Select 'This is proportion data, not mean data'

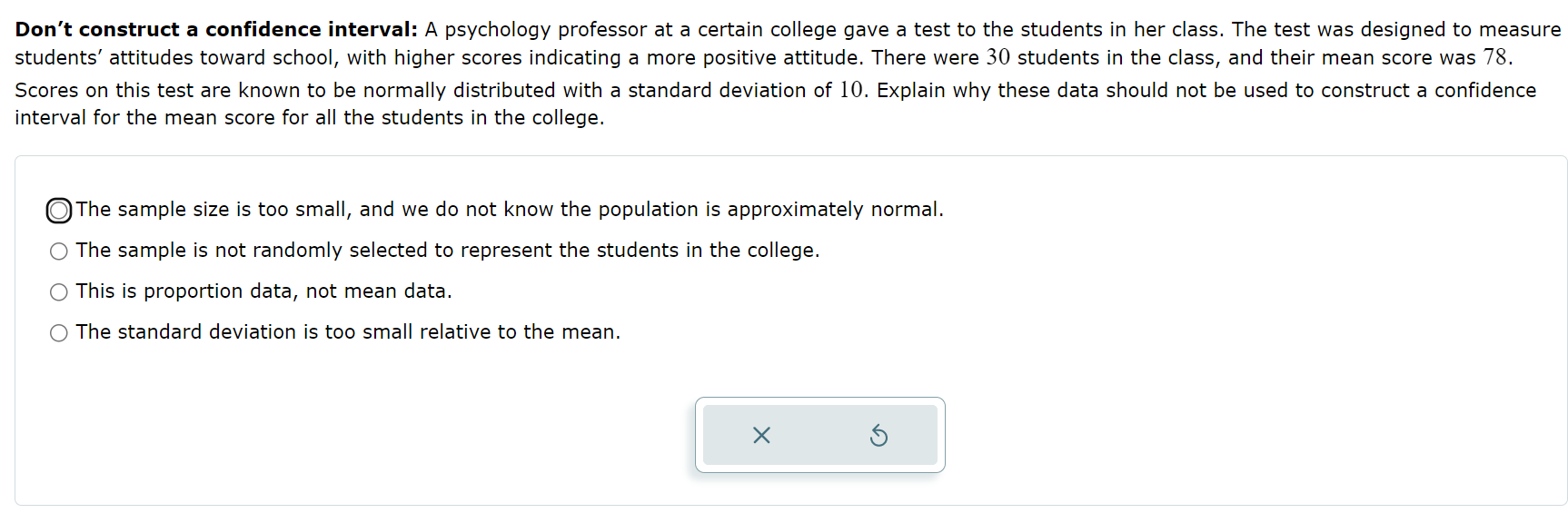pyautogui.click(x=58, y=291)
